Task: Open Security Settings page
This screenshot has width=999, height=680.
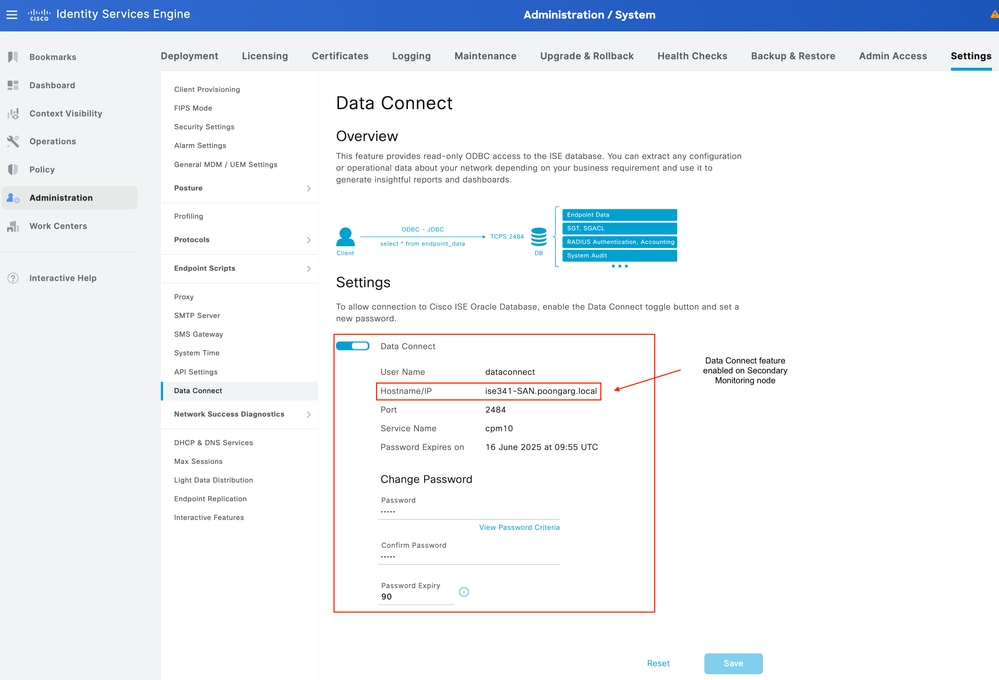Action: coord(204,127)
